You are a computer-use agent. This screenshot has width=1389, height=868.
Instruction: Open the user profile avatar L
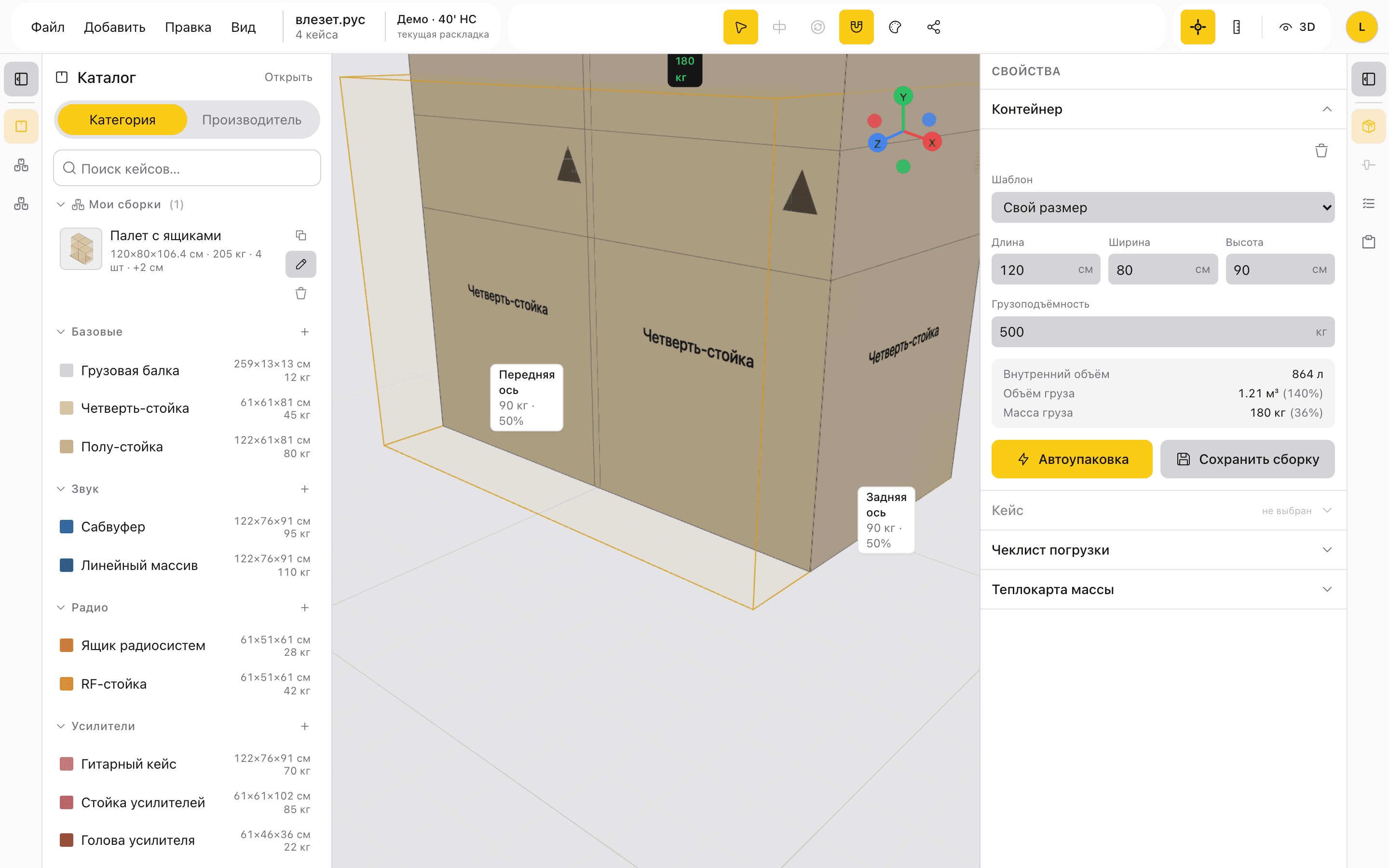pyautogui.click(x=1362, y=27)
